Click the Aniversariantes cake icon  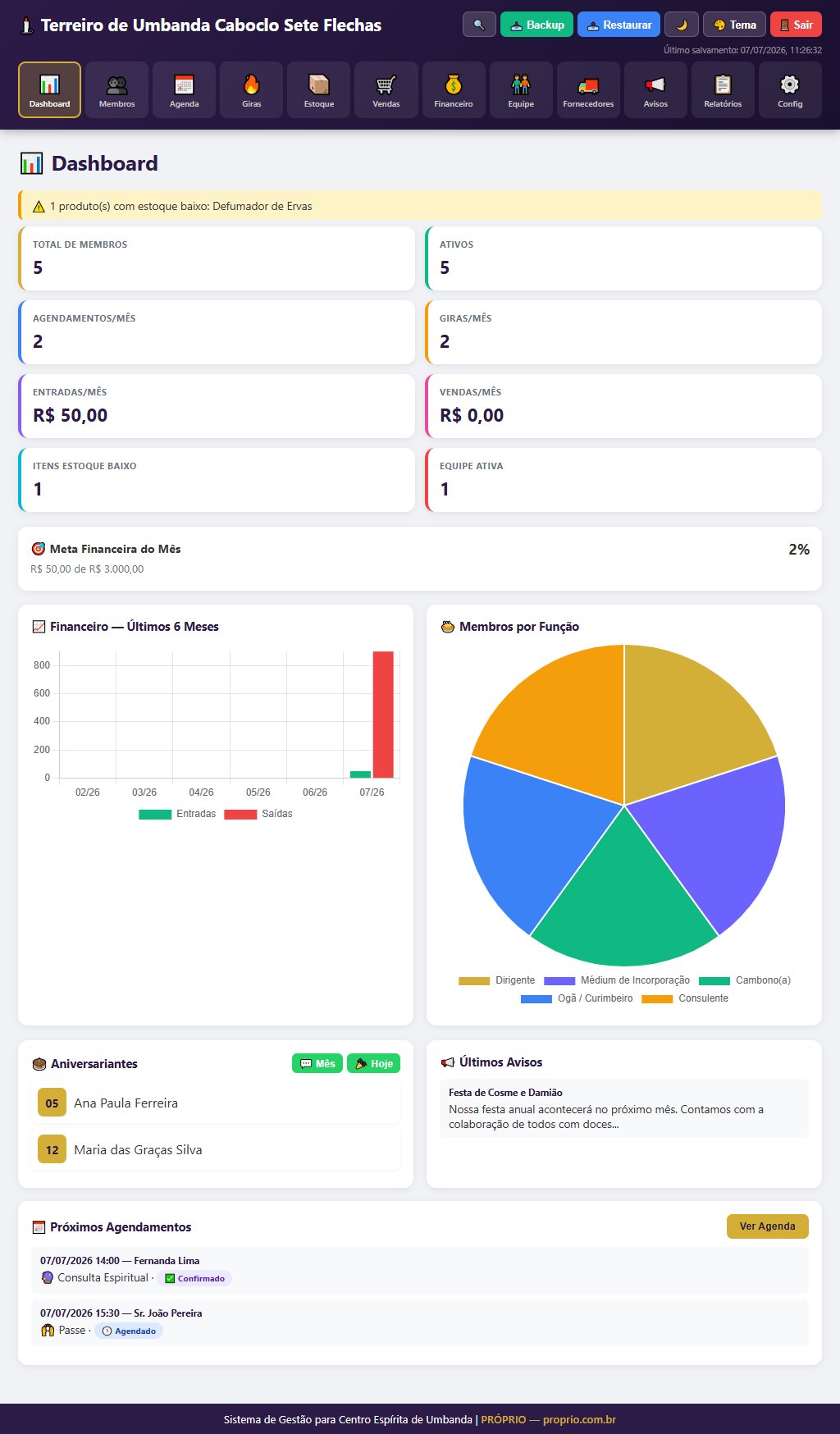pos(39,1064)
